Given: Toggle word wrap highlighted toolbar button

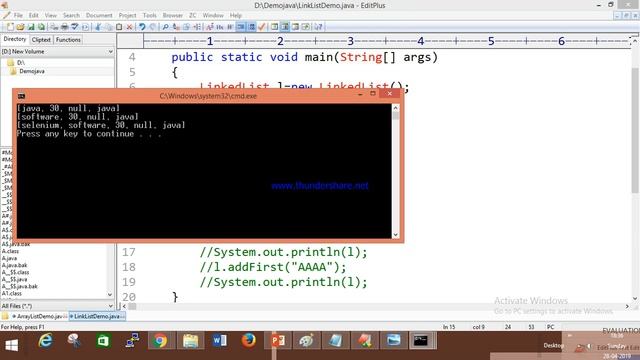Looking at the screenshot, I should [x=241, y=27].
